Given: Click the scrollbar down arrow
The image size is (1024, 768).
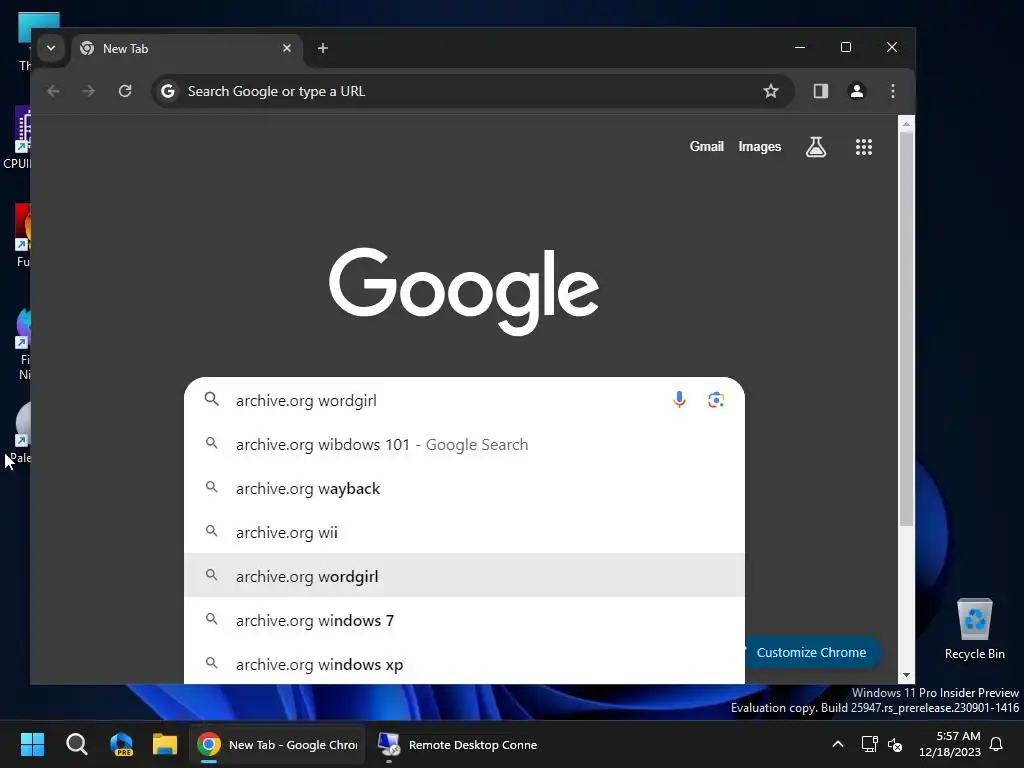Looking at the screenshot, I should [906, 675].
